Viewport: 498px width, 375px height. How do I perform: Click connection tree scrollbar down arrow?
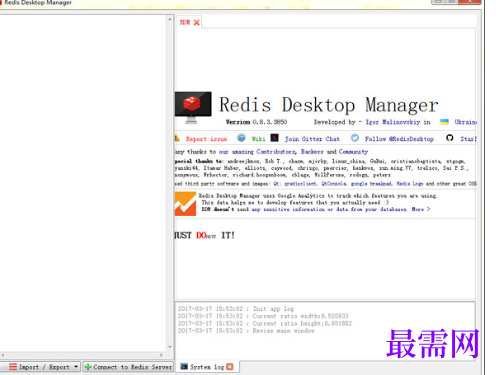[x=170, y=347]
